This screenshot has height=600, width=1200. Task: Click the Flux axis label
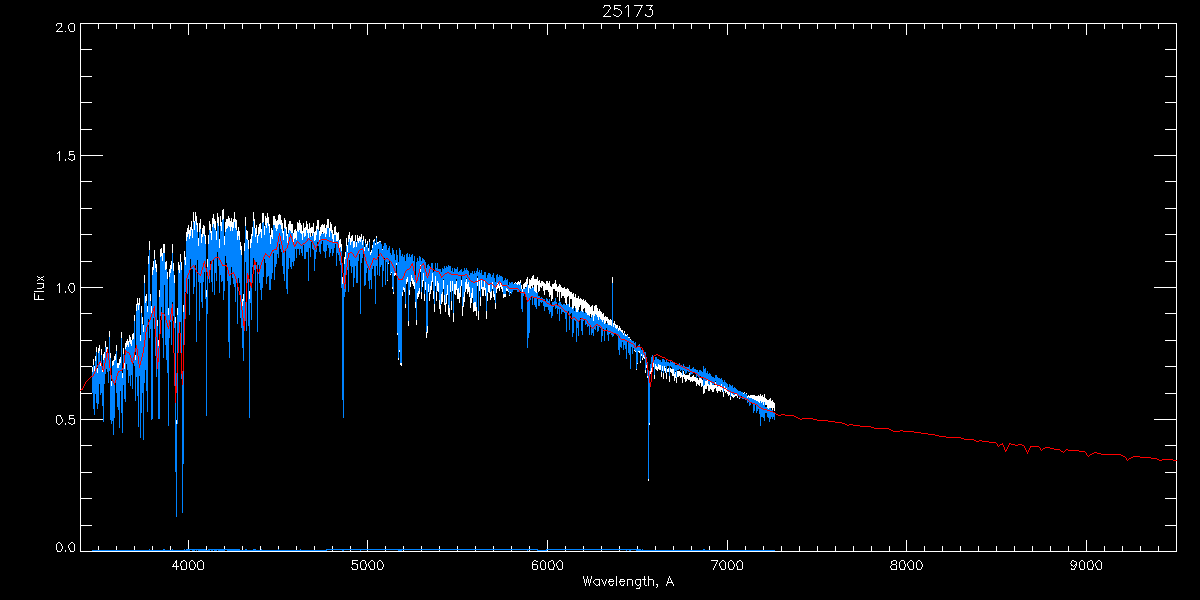[x=40, y=288]
